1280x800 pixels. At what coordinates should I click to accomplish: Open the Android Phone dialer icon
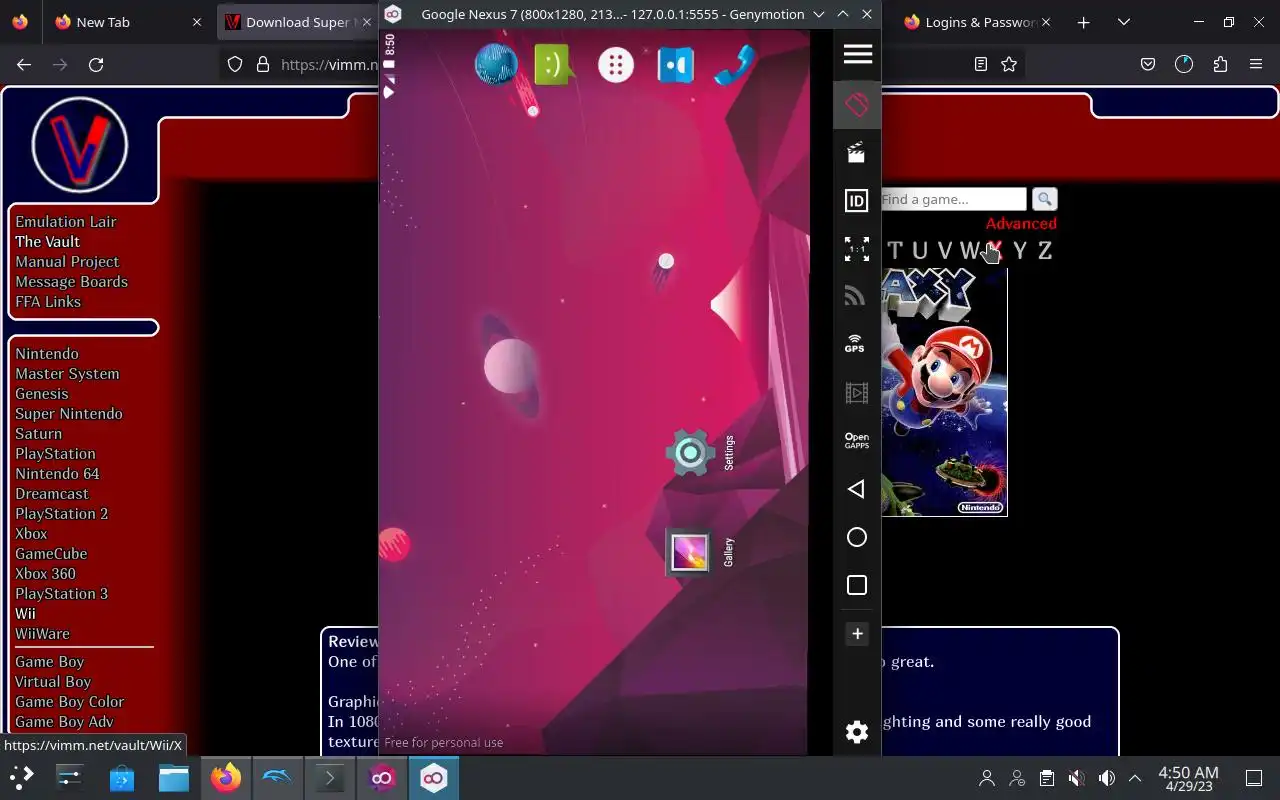[x=734, y=66]
